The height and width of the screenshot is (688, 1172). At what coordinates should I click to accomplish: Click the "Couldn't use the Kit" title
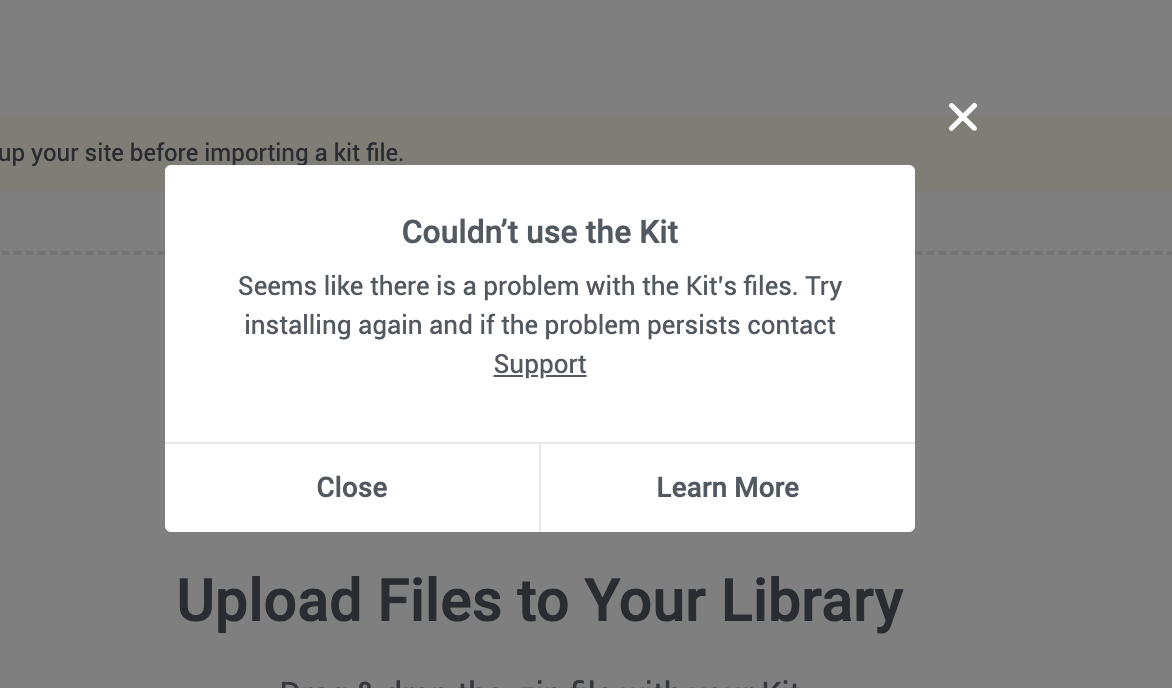[x=540, y=232]
